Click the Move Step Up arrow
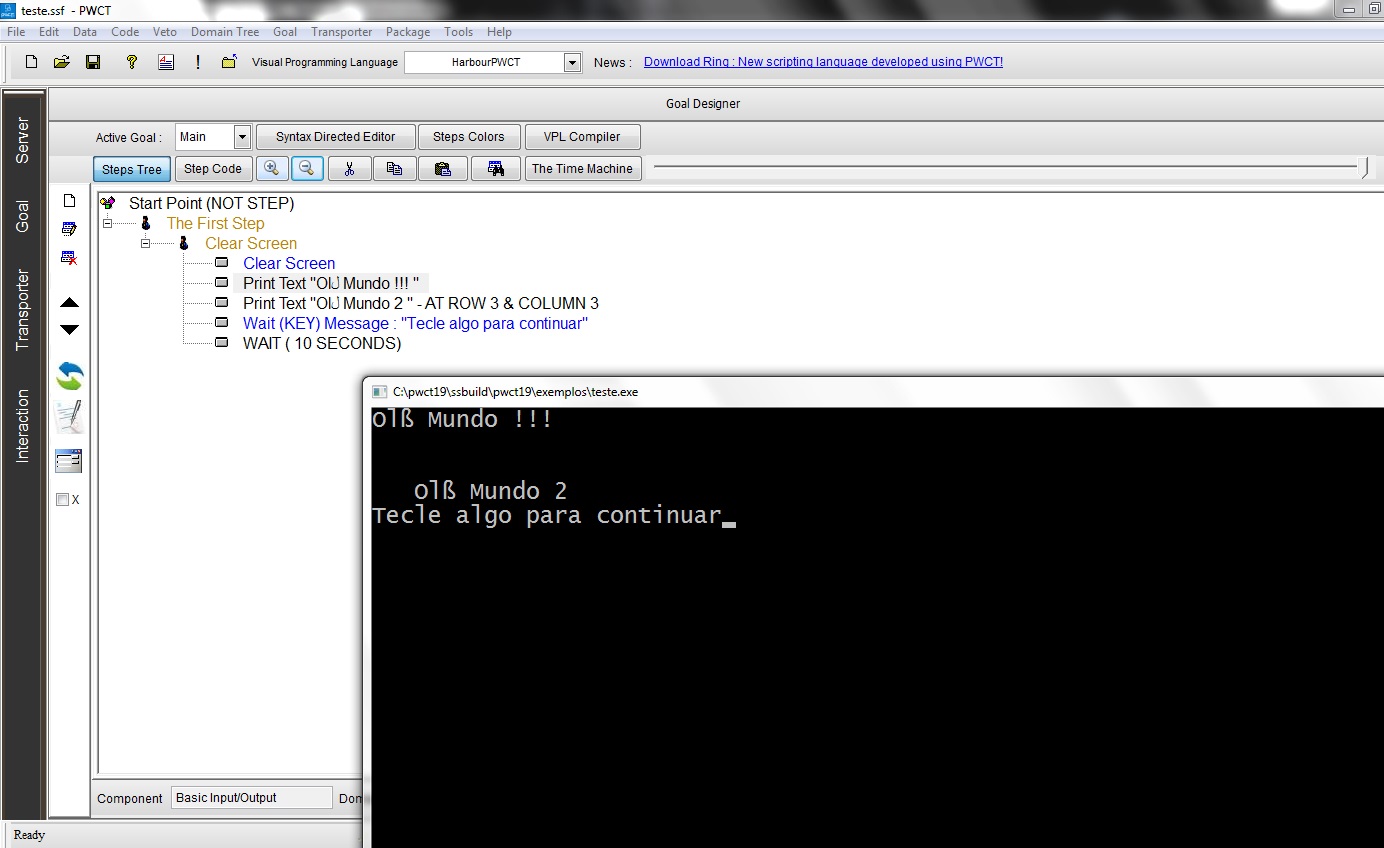Viewport: 1384px width, 848px height. (70, 303)
